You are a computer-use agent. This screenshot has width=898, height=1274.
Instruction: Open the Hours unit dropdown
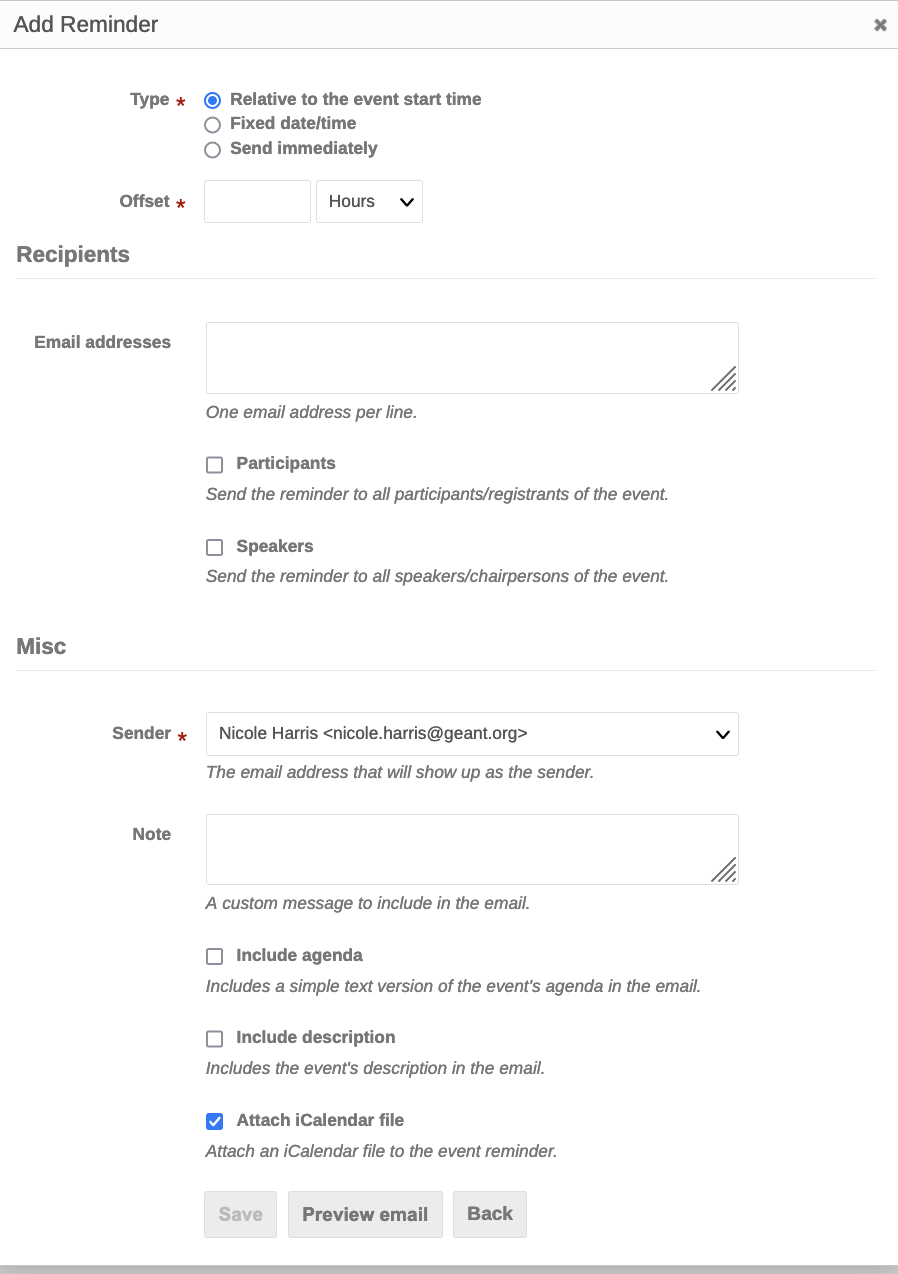pyautogui.click(x=369, y=201)
